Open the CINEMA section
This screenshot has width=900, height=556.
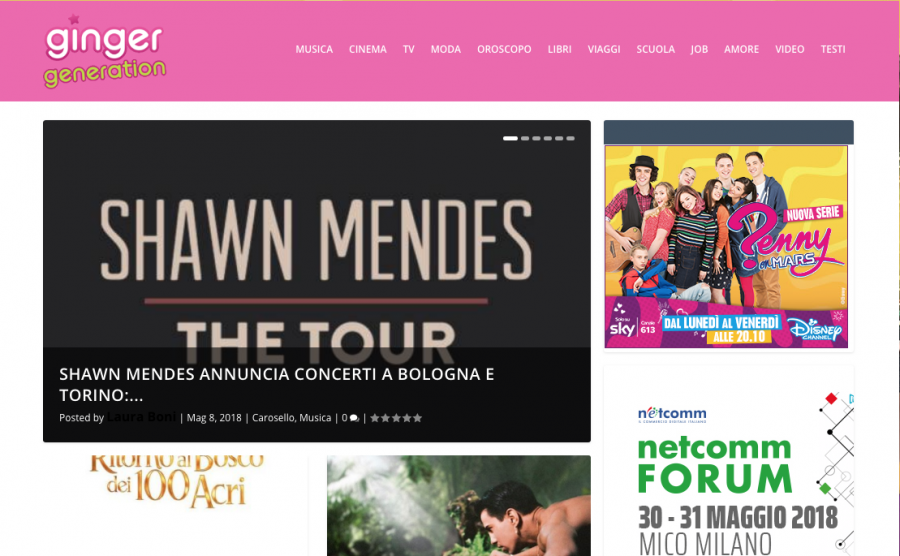[367, 49]
